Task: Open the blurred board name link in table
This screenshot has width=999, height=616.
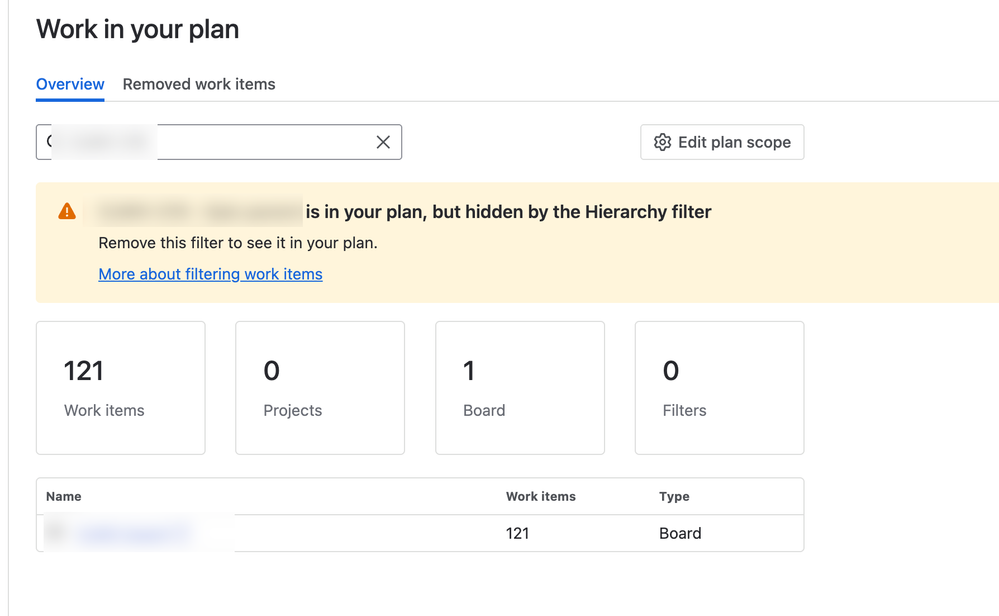Action: coord(133,533)
